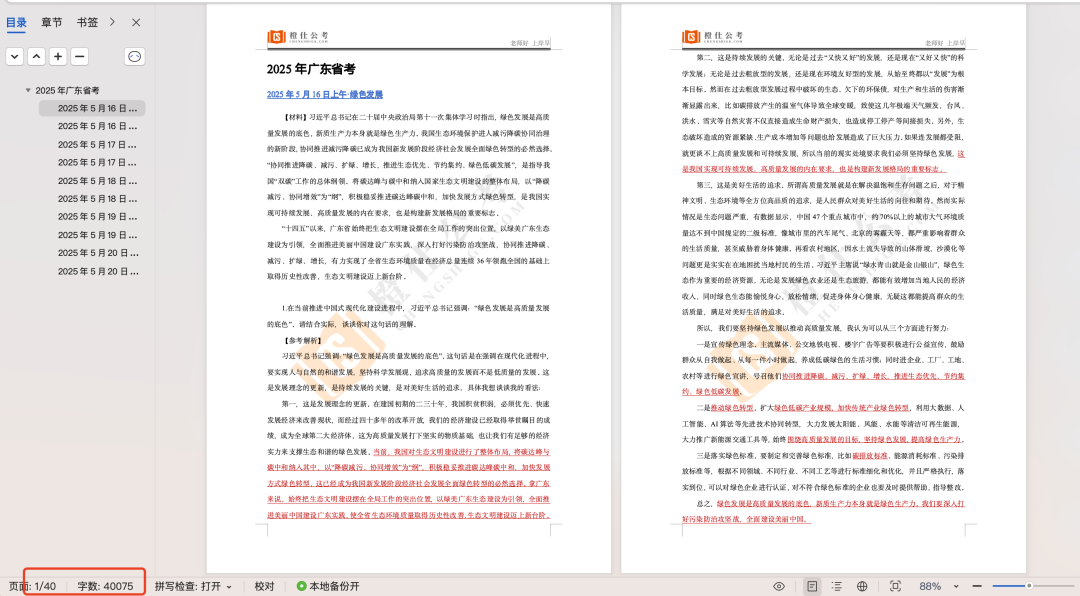Enter full screen view from status bar
The image size is (1080, 596).
[895, 586]
